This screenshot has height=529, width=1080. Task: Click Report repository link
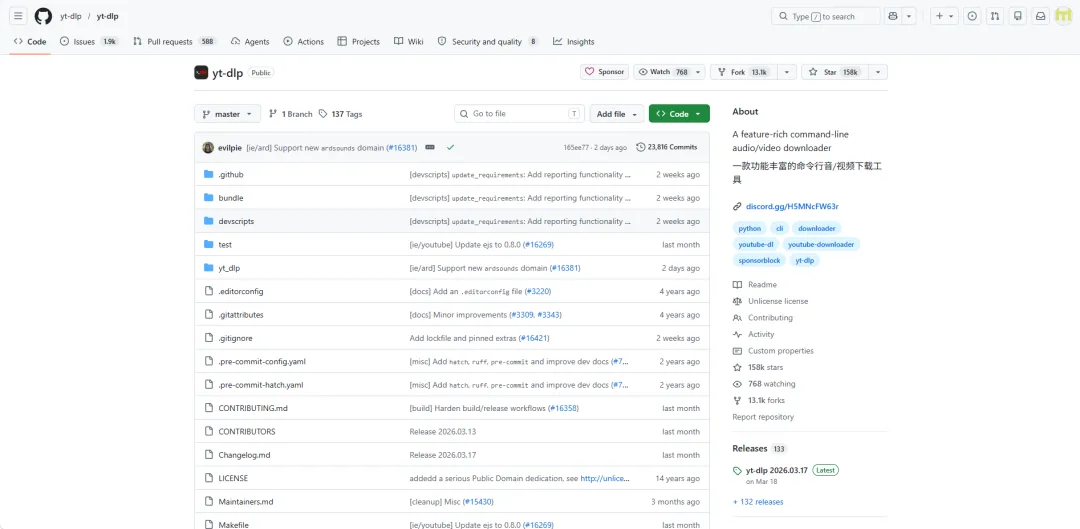[762, 417]
